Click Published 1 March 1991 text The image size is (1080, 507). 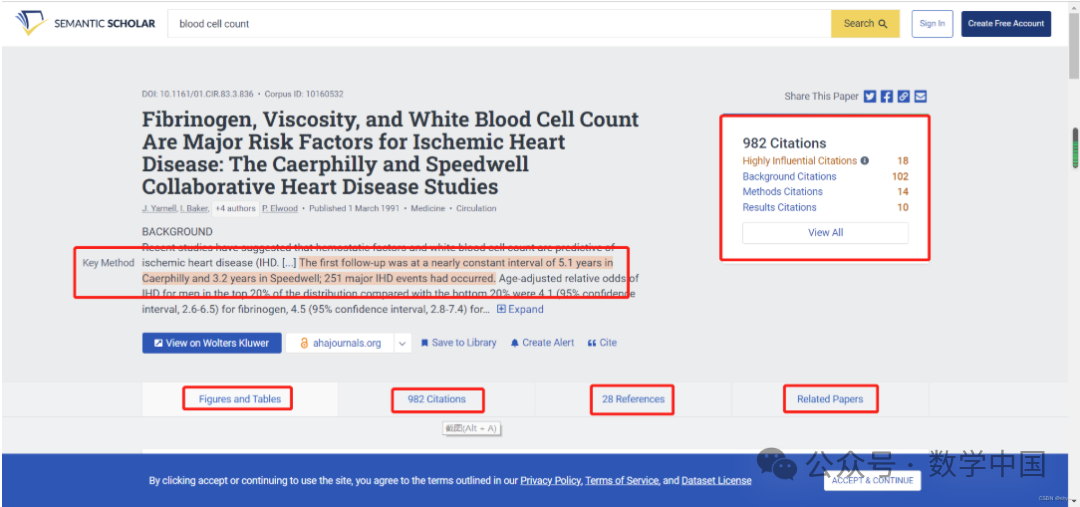tap(356, 208)
